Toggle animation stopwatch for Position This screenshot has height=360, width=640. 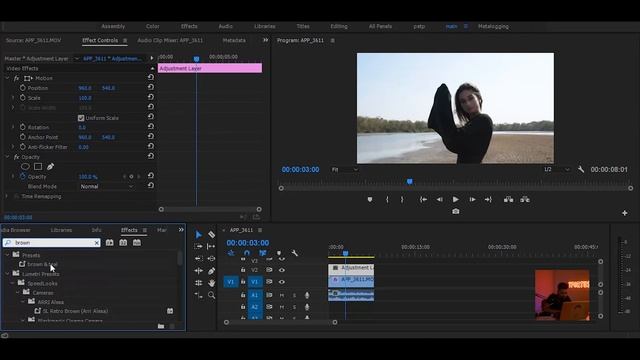coord(22,88)
